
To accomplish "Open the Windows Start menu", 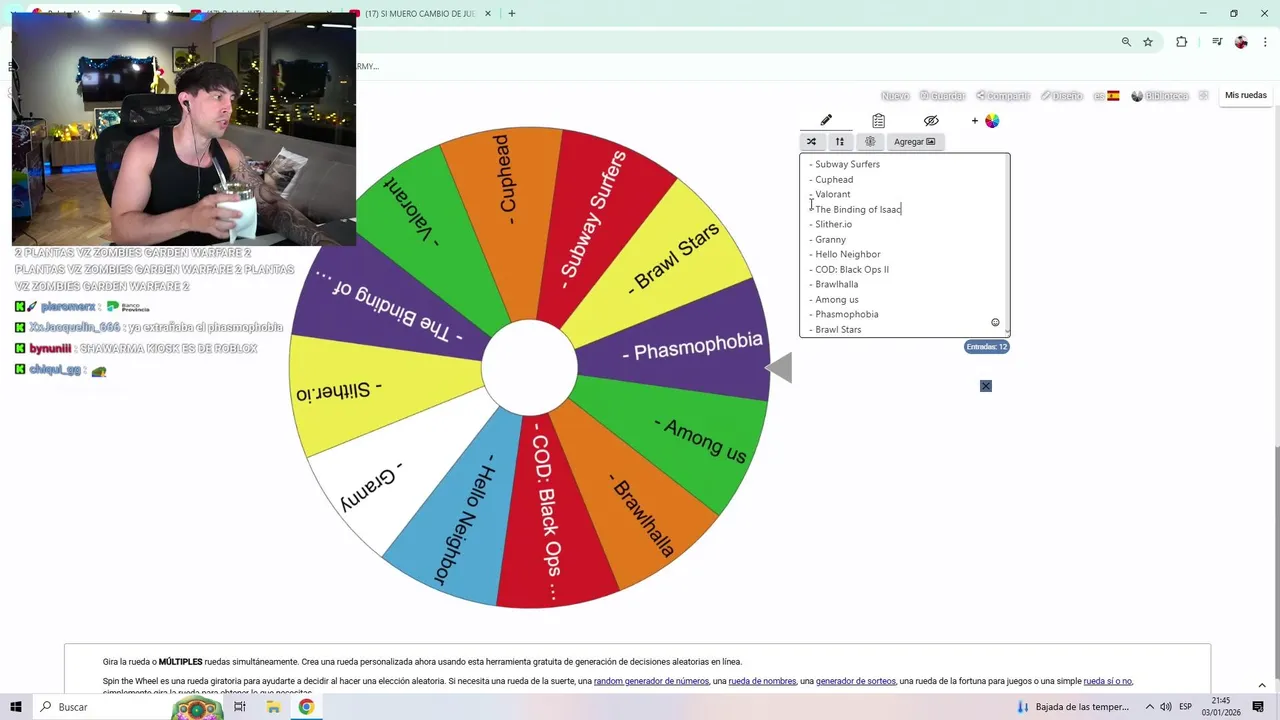I will click(x=16, y=707).
